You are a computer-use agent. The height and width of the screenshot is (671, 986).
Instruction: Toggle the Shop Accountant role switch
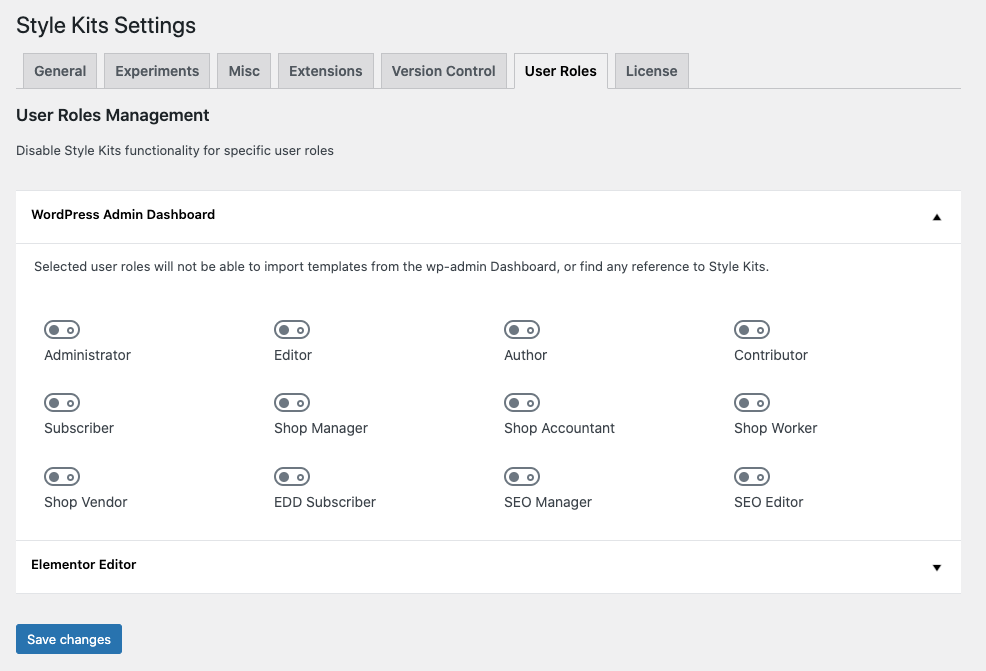pyautogui.click(x=522, y=402)
